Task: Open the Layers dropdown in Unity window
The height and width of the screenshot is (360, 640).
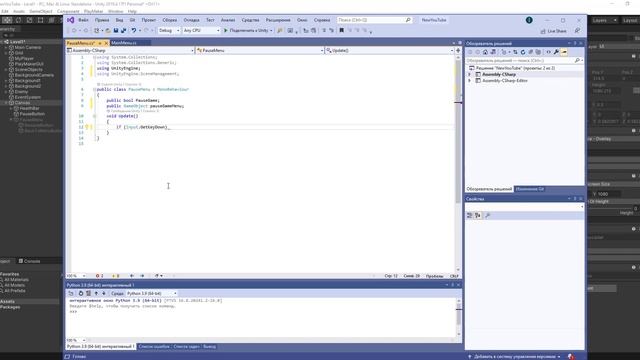Action: point(604,20)
